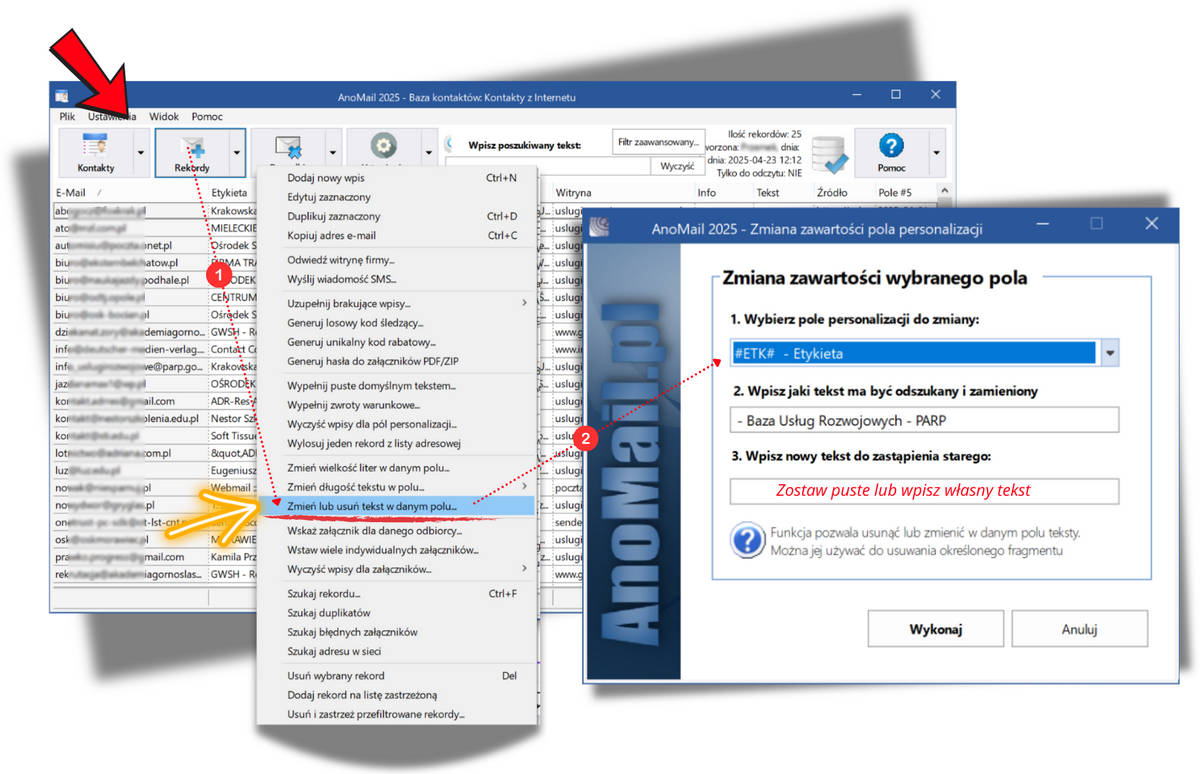Open the Kontakty toolbar button
This screenshot has height=774, width=1200.
[x=96, y=153]
